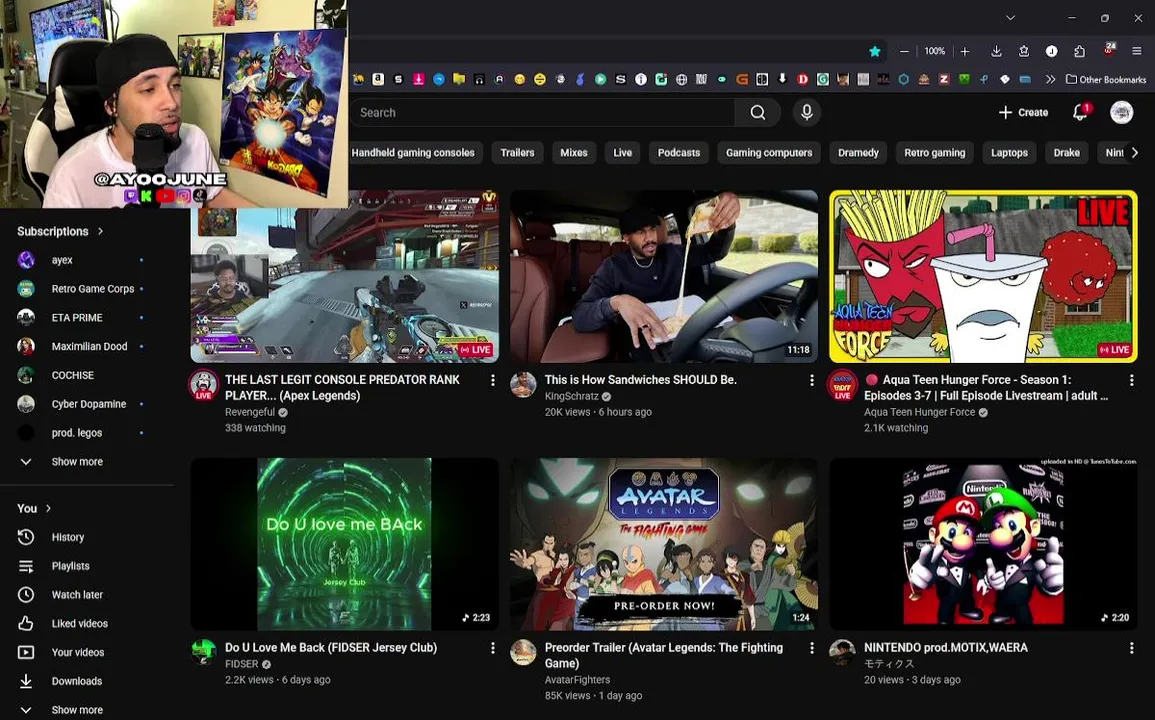Expand the Subscriptions section
This screenshot has width=1155, height=720.
point(60,231)
